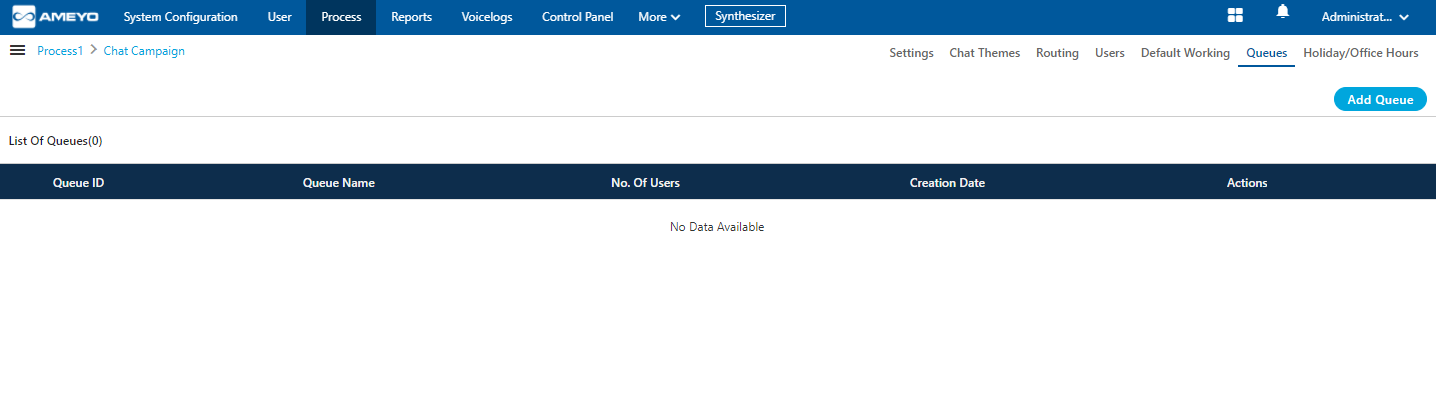The width and height of the screenshot is (1436, 400).
Task: Go to Process1 breadcrumb link
Action: pos(60,51)
